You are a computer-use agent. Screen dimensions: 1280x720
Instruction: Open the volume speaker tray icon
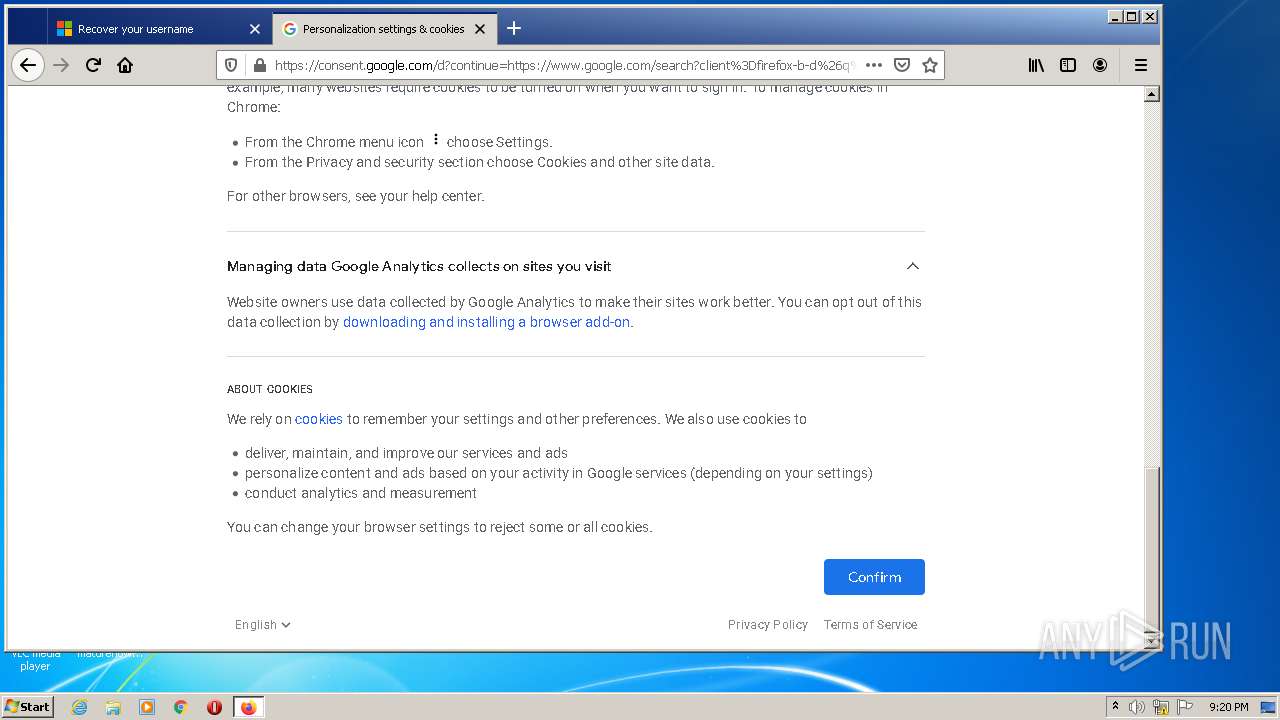tap(1136, 707)
